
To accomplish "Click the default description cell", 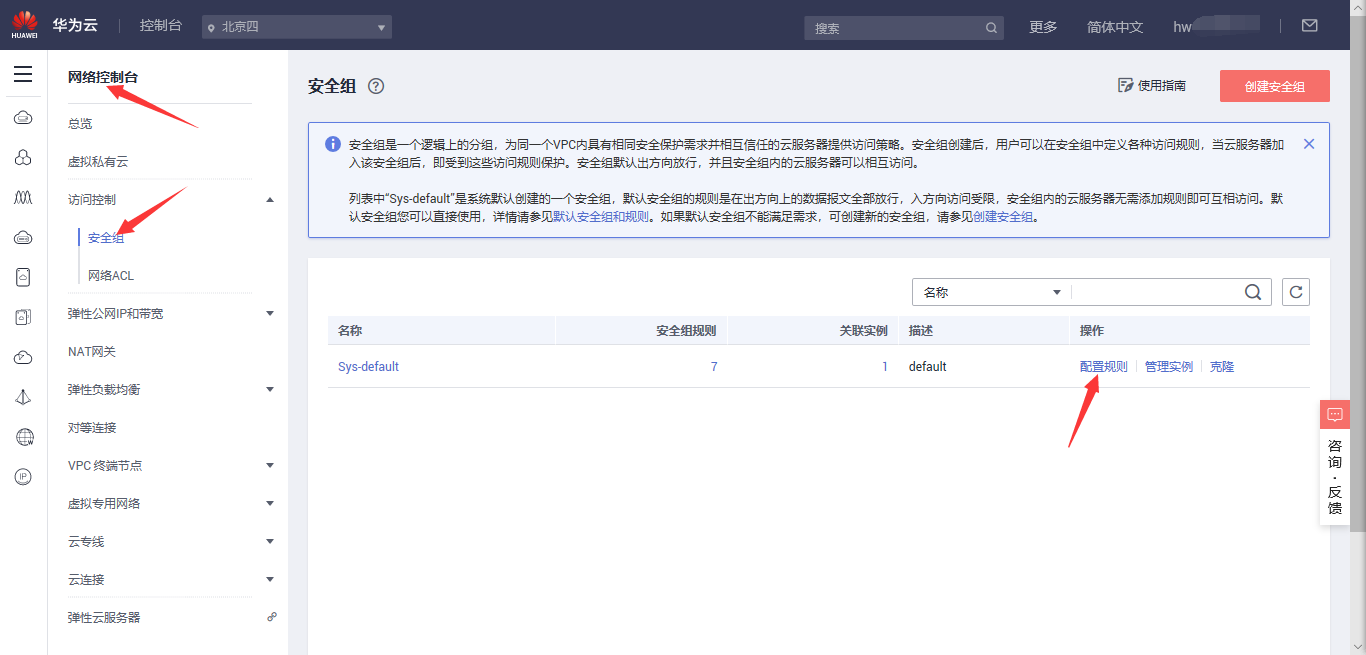I will (928, 367).
